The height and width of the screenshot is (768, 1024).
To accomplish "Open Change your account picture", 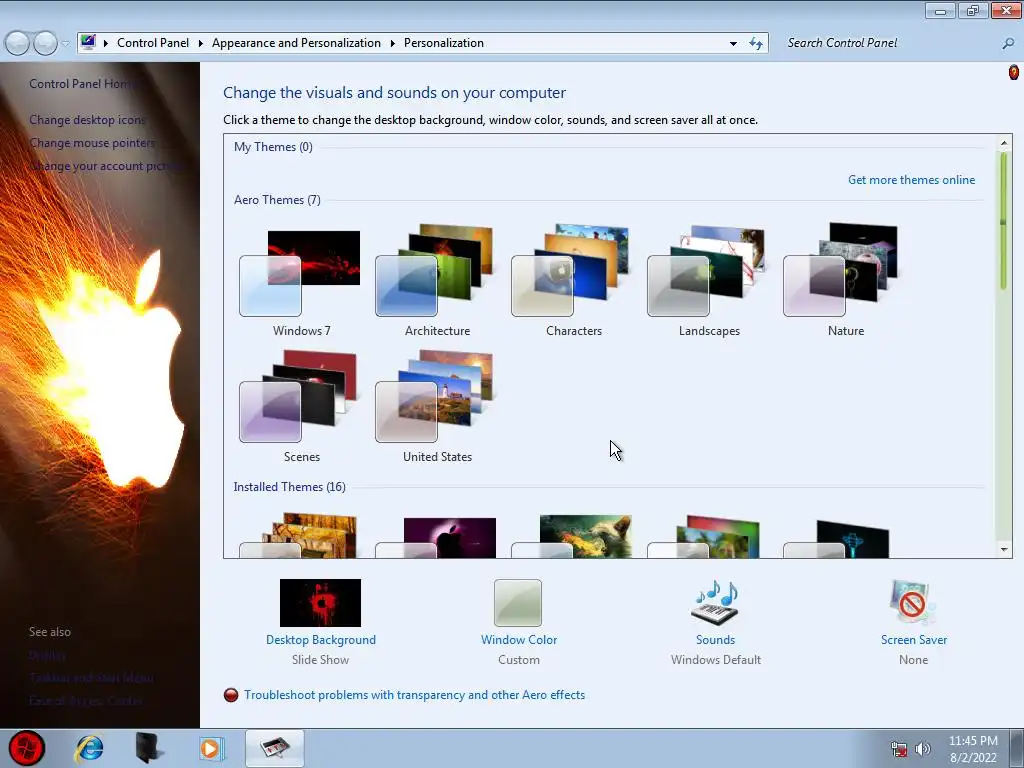I will (x=104, y=166).
